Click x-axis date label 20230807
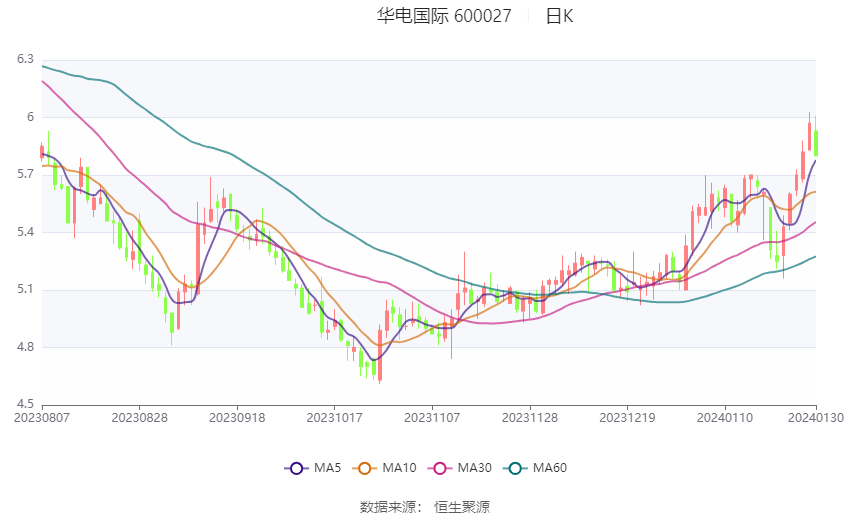 42,418
